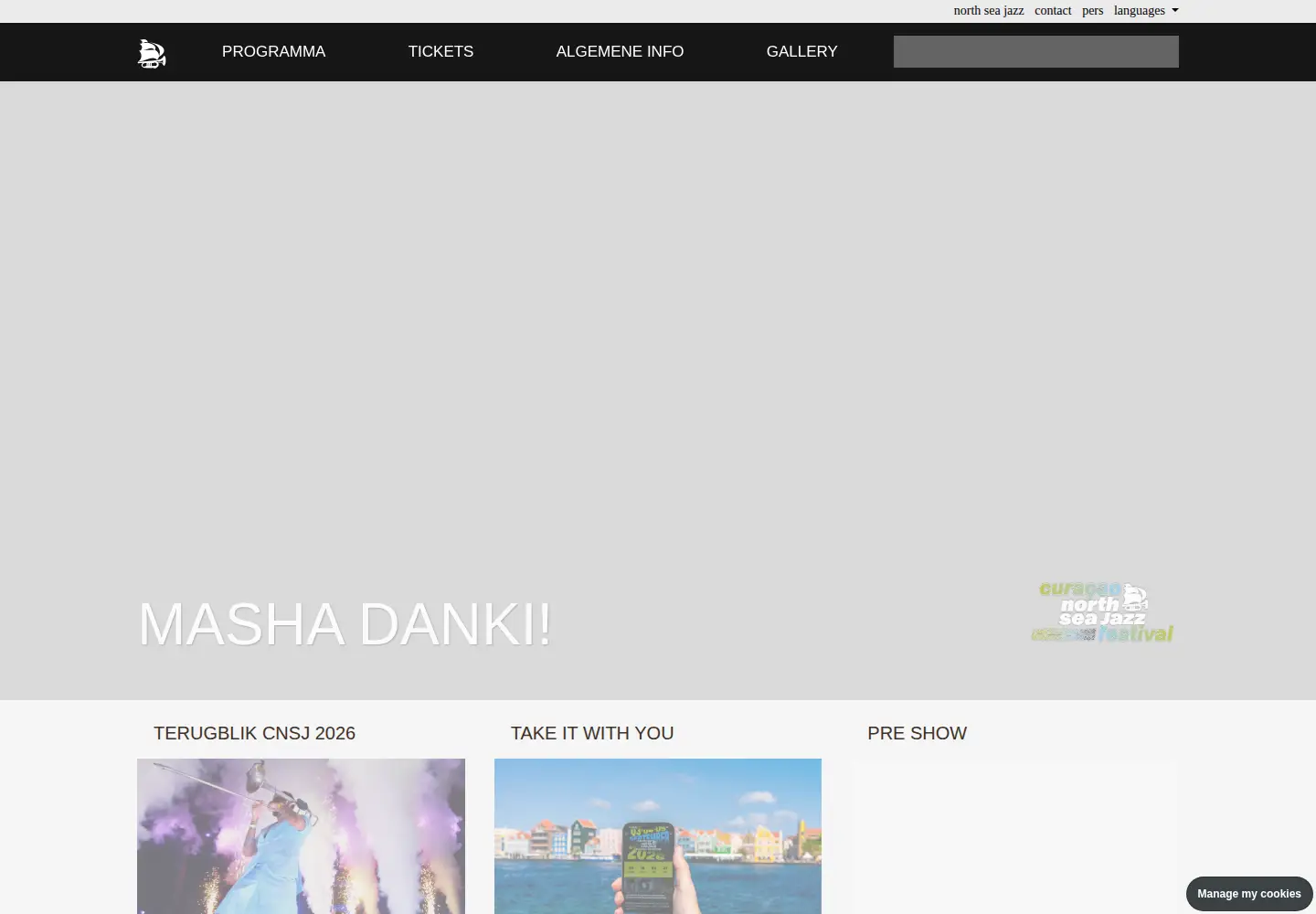Image resolution: width=1316 pixels, height=914 pixels.
Task: Click the festival ship logo icon
Action: click(x=152, y=53)
